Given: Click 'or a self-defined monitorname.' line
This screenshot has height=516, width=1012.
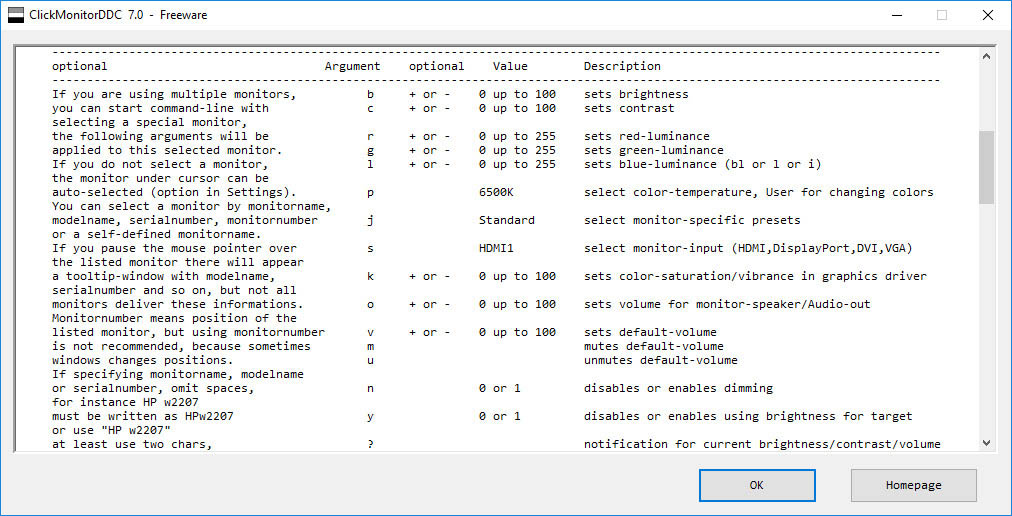Looking at the screenshot, I should 157,234.
